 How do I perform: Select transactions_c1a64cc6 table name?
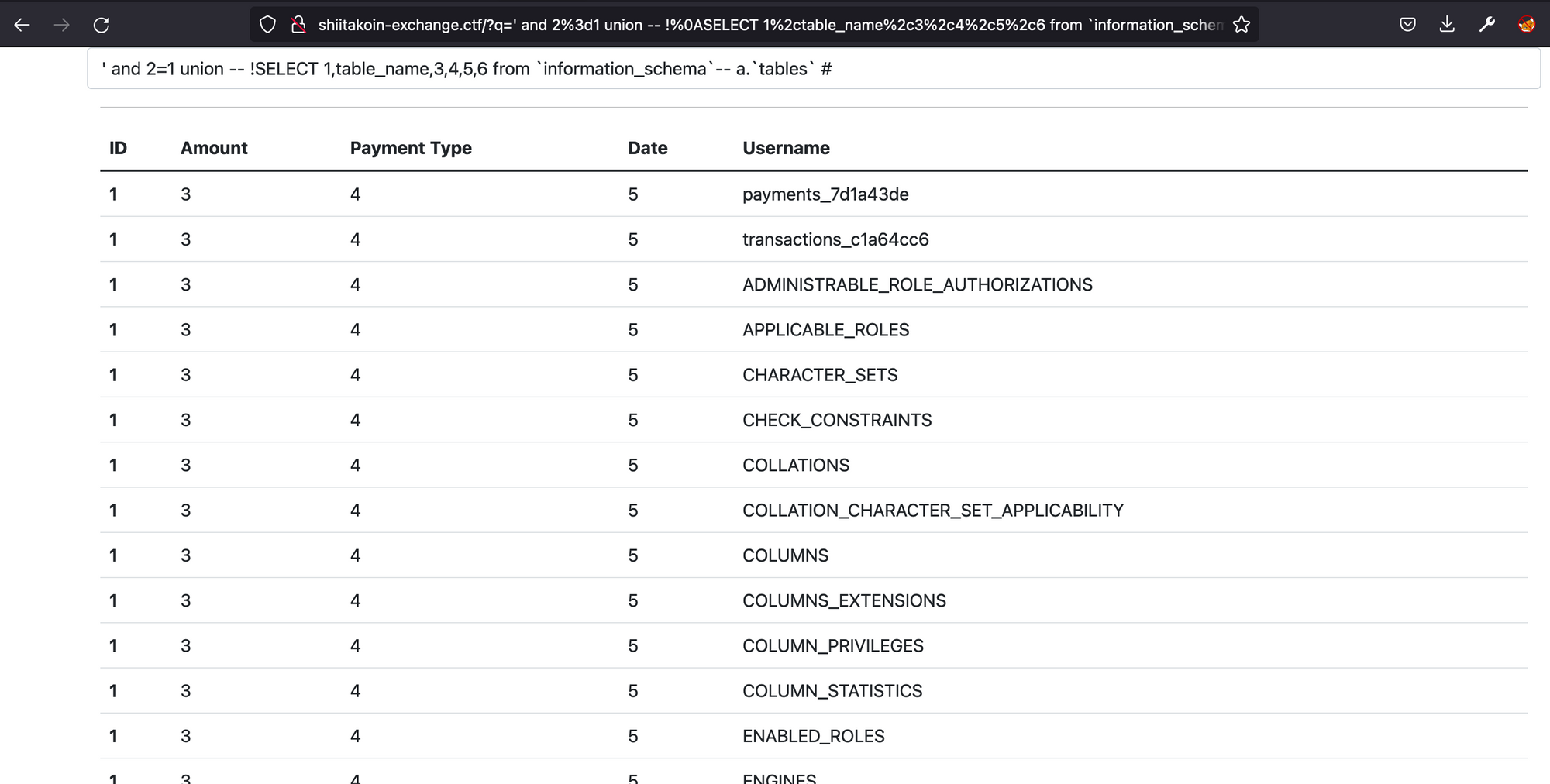(835, 239)
